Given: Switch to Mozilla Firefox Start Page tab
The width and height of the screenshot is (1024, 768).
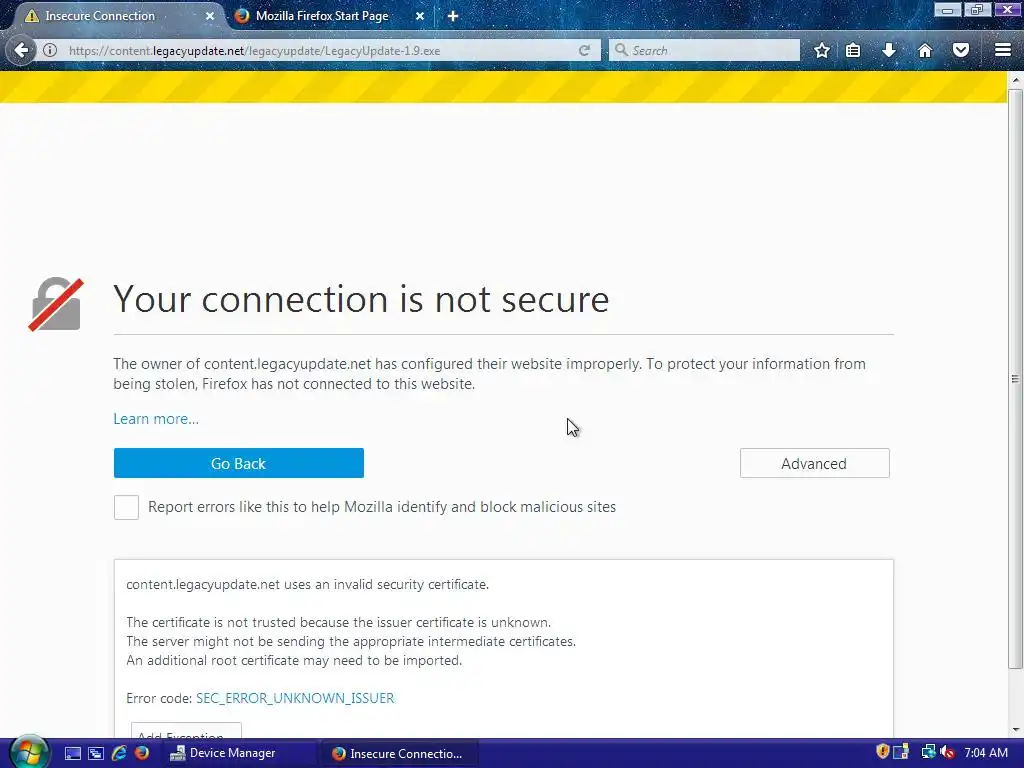Looking at the screenshot, I should click(322, 16).
